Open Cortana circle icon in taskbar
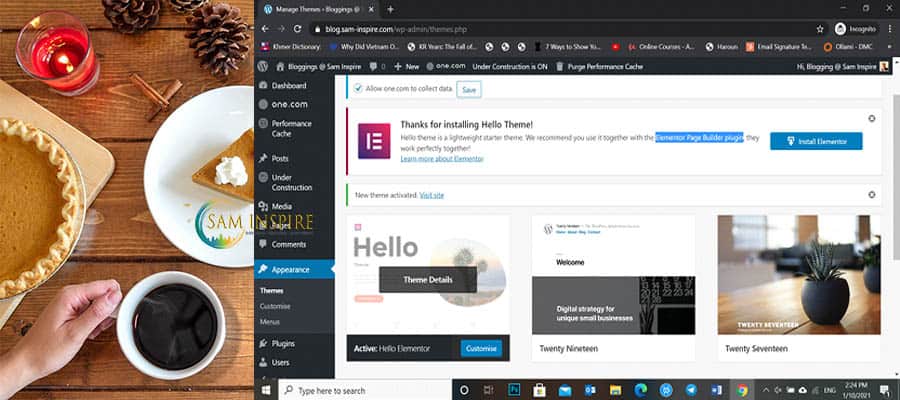This screenshot has width=900, height=400. (x=464, y=390)
